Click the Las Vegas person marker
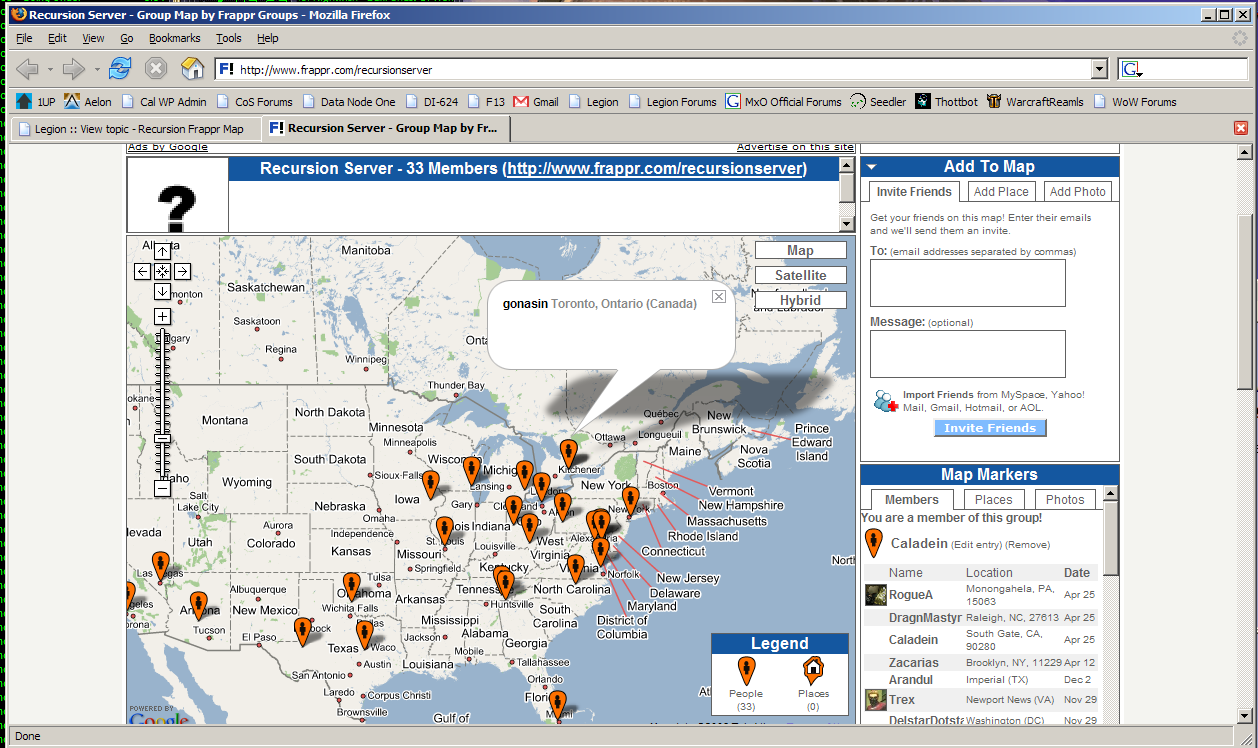 160,566
